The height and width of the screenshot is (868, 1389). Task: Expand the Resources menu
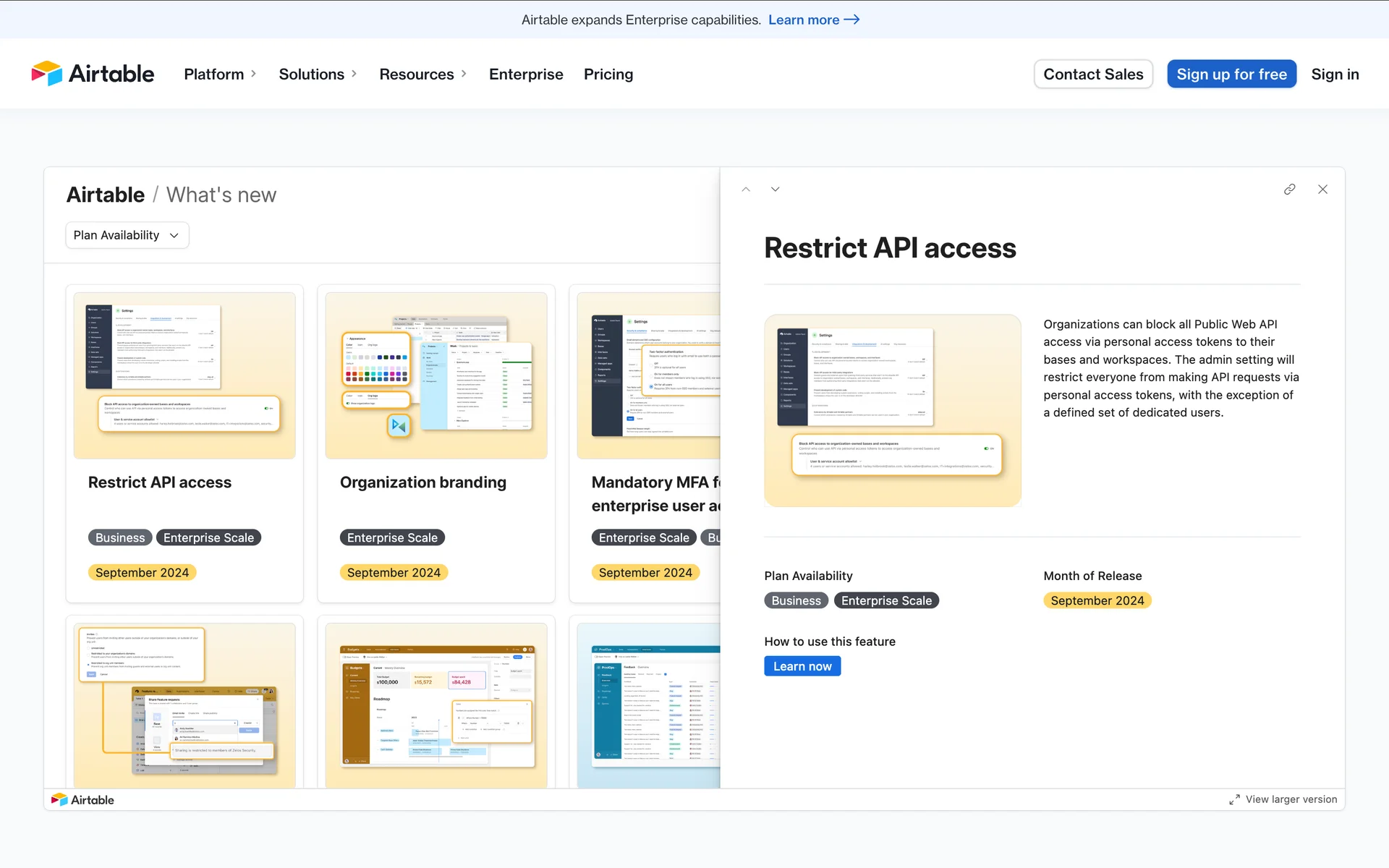[422, 74]
